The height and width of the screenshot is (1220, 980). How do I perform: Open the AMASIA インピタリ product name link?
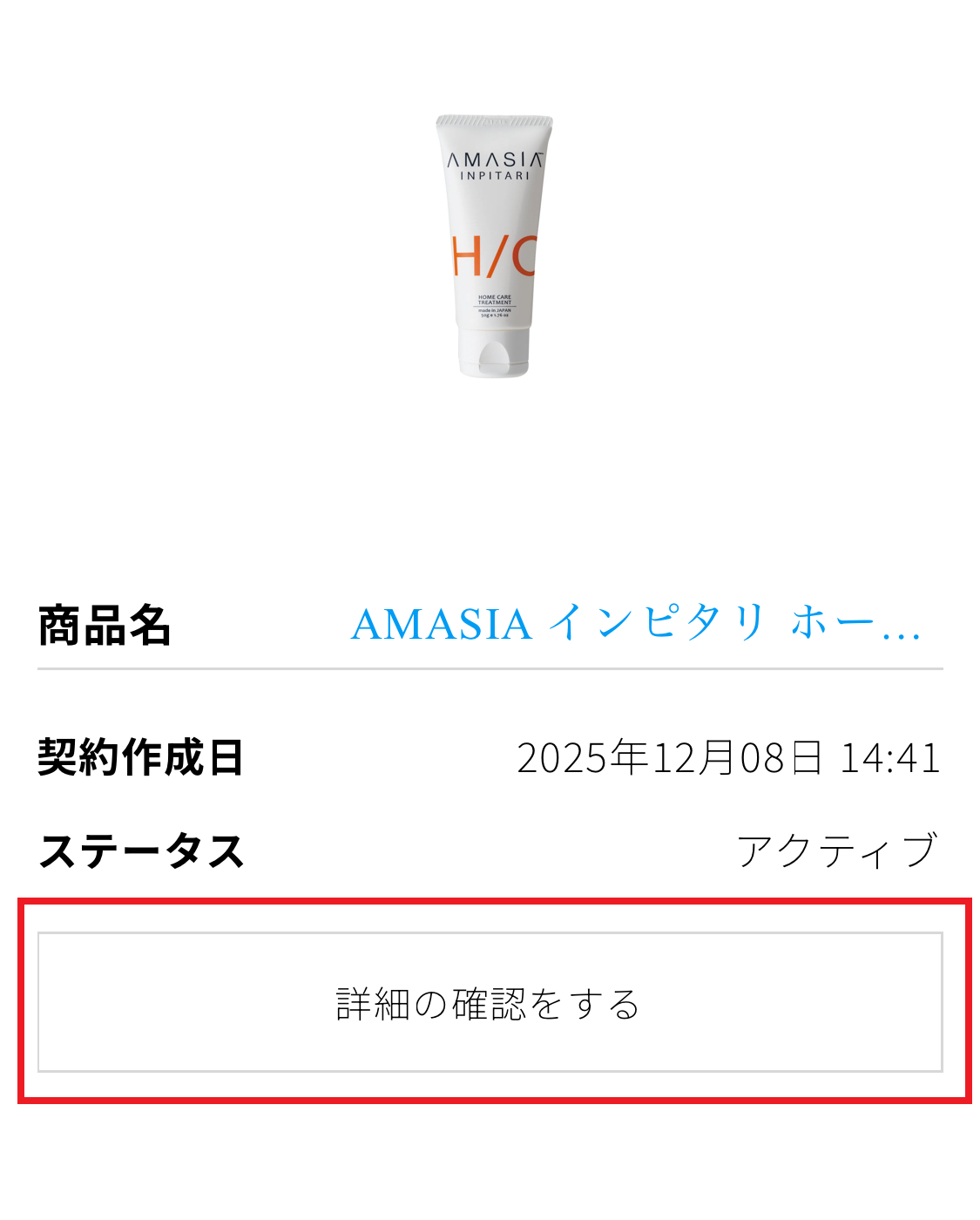636,624
